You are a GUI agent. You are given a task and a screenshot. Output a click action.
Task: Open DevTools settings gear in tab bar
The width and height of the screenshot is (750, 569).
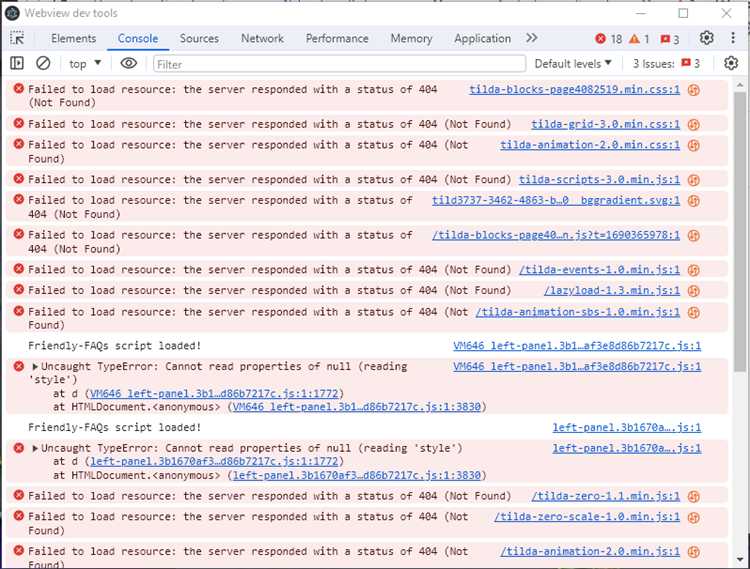click(x=706, y=38)
